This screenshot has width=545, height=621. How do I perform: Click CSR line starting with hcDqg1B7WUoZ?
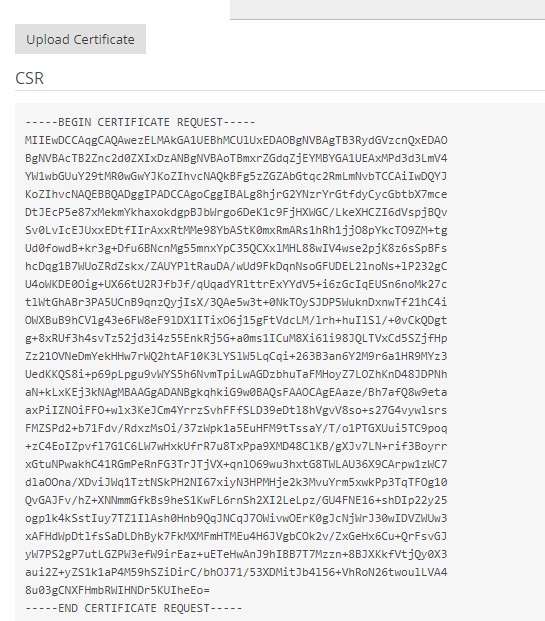236,266
